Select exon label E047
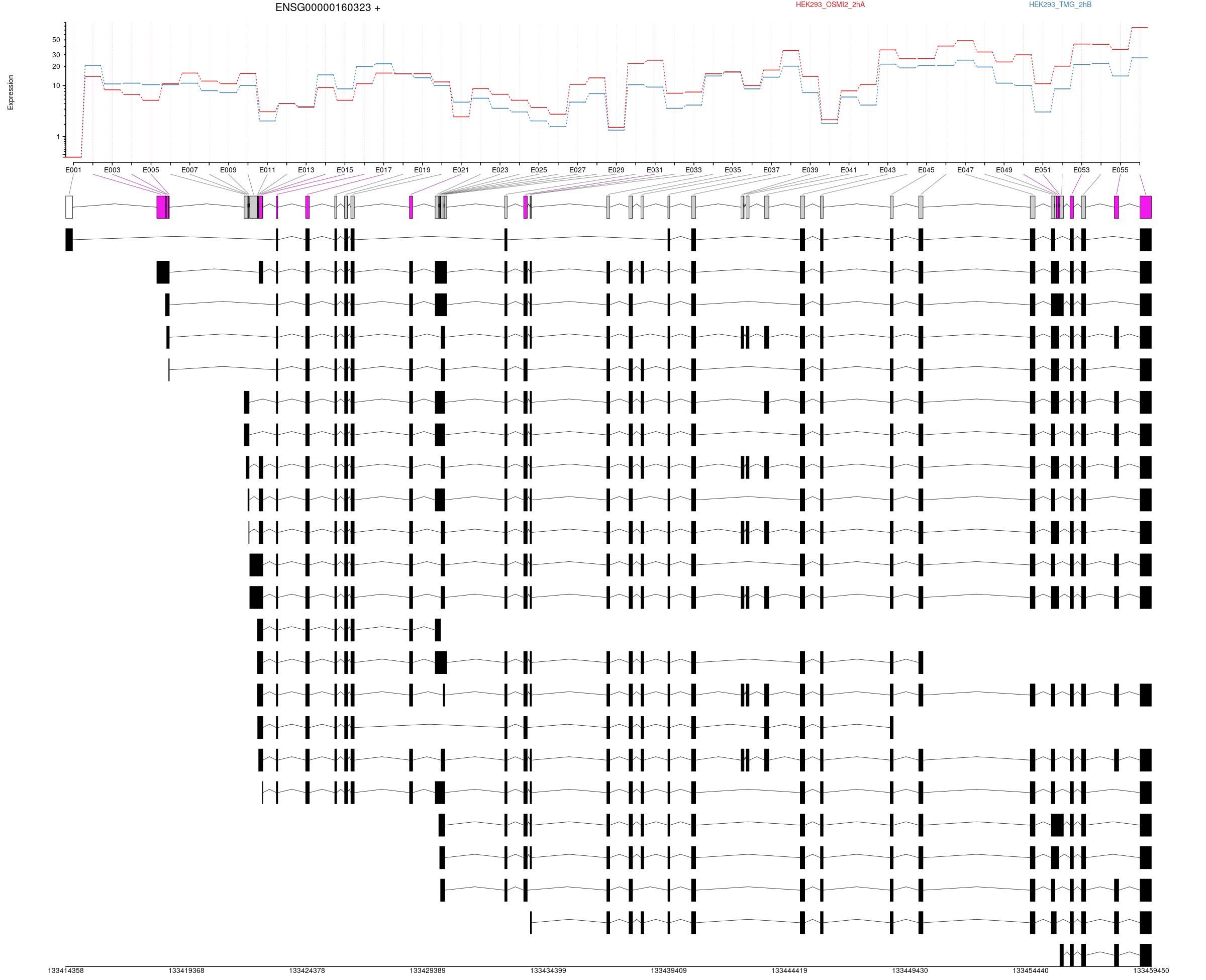The image size is (1206, 980). click(966, 170)
